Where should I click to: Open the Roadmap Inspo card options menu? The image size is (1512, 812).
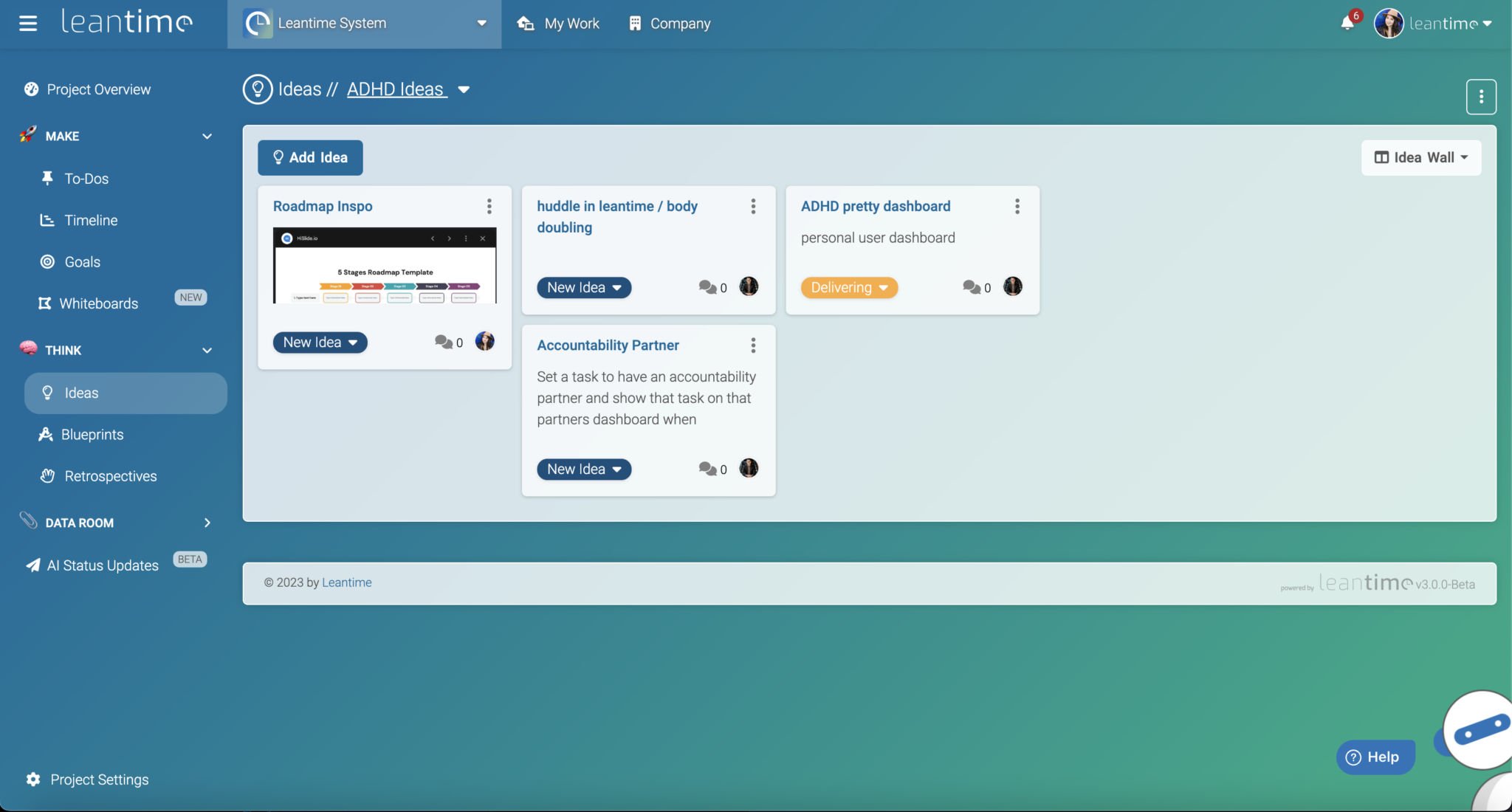click(x=489, y=206)
